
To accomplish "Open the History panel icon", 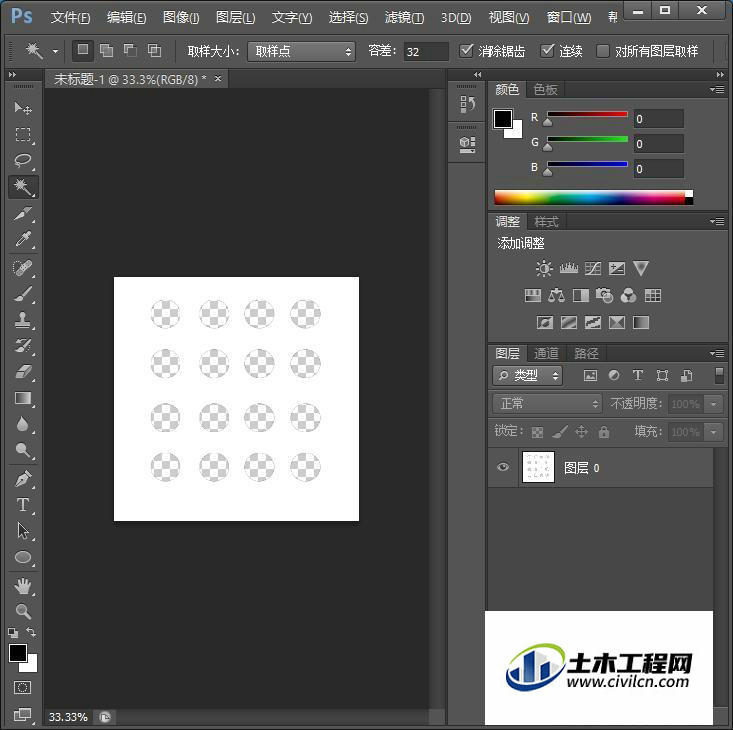I will [467, 104].
